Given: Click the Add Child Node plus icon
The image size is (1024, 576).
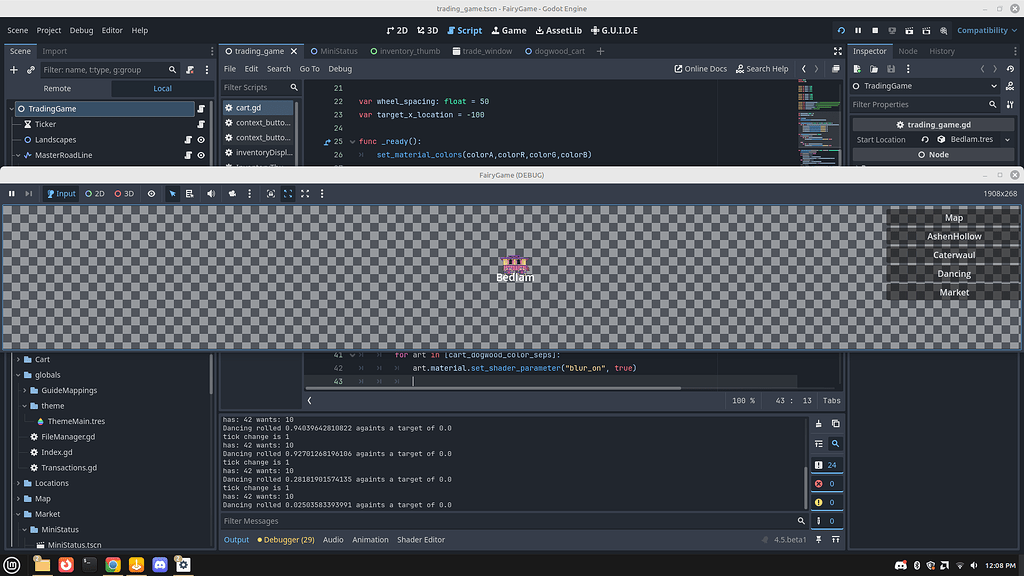Looking at the screenshot, I should coord(14,70).
